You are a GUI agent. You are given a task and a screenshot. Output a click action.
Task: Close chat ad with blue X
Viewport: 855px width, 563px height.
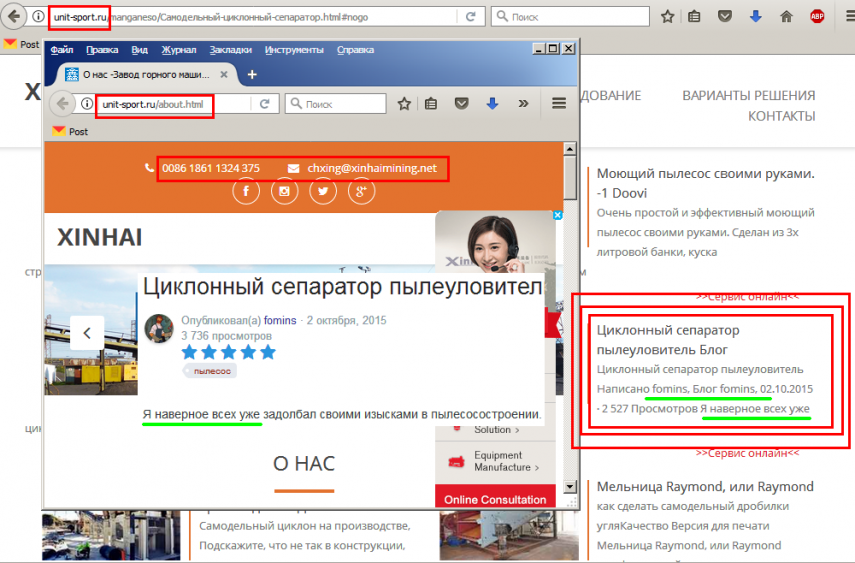coord(557,215)
